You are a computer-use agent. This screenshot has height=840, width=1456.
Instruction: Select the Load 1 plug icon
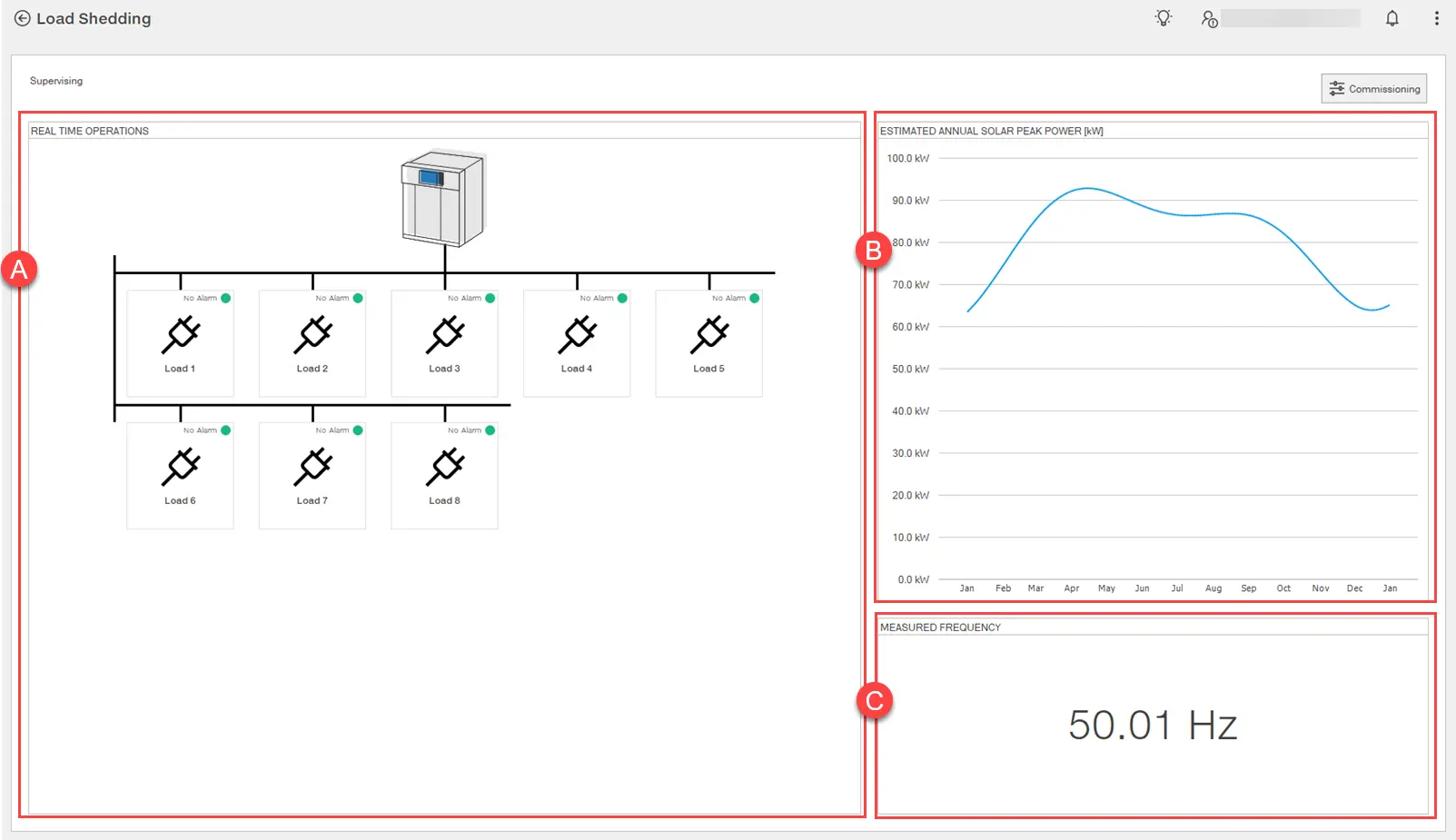(x=180, y=334)
